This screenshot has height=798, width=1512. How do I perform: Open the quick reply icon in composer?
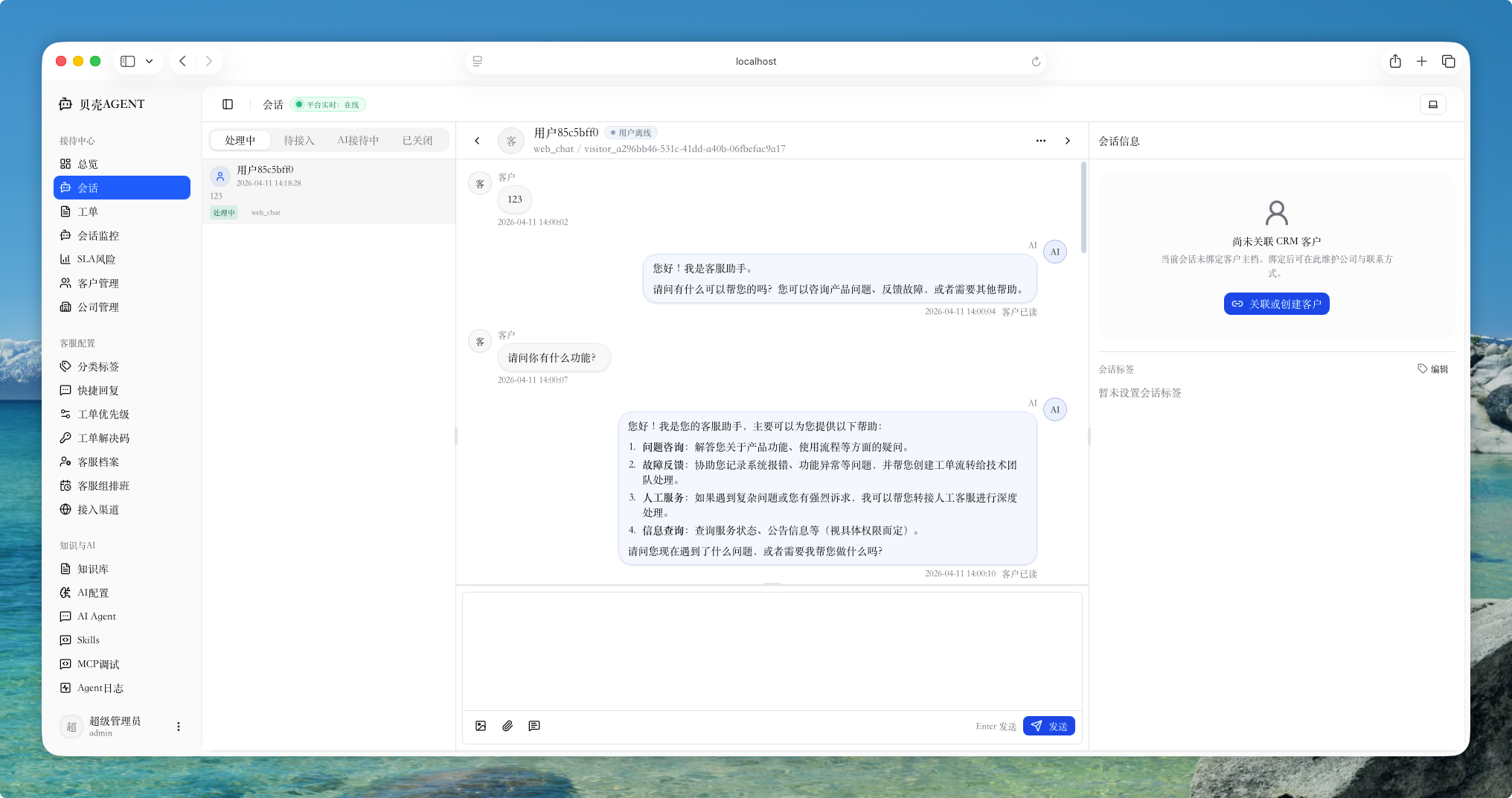click(x=534, y=726)
